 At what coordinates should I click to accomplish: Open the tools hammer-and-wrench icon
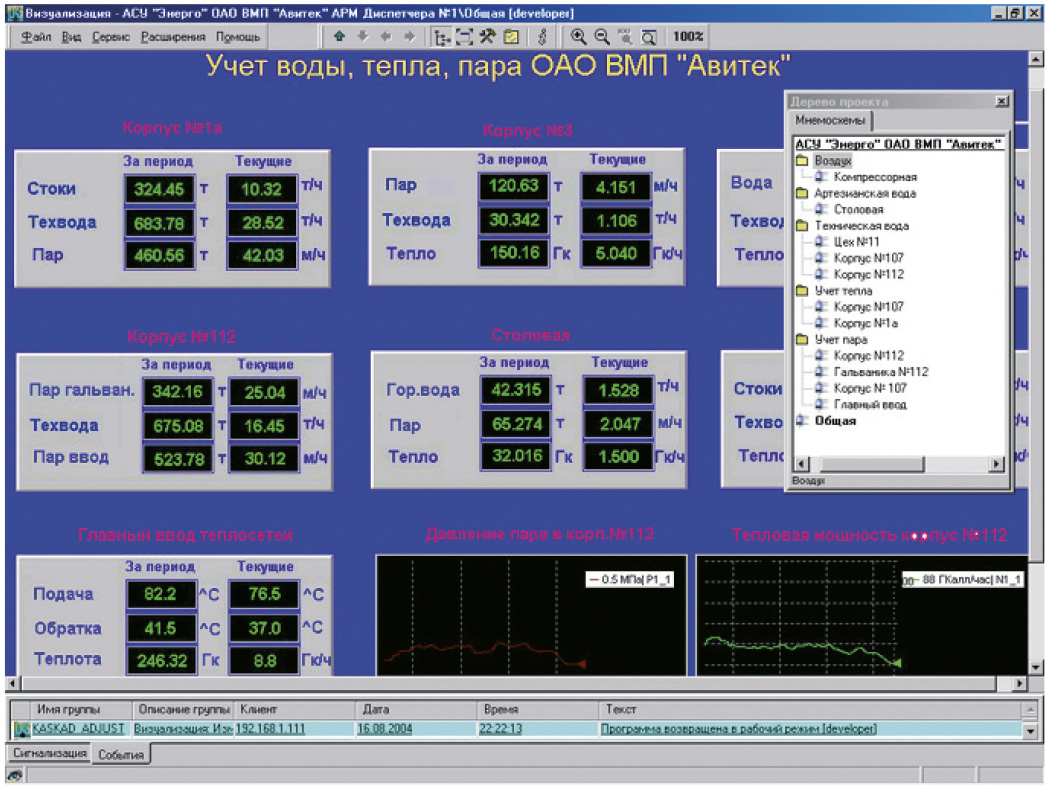point(487,37)
